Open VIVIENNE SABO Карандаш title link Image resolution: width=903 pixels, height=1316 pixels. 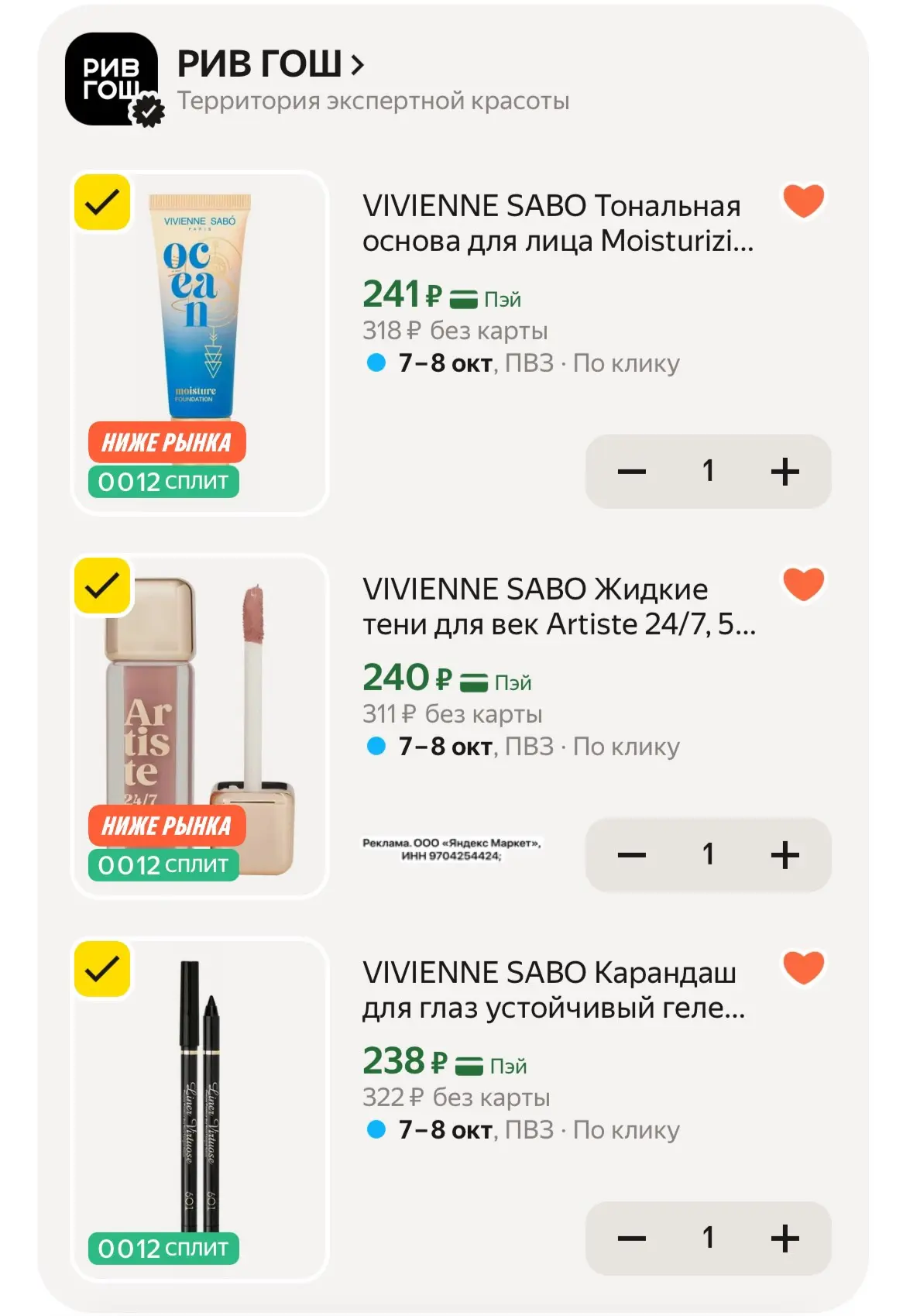554,990
